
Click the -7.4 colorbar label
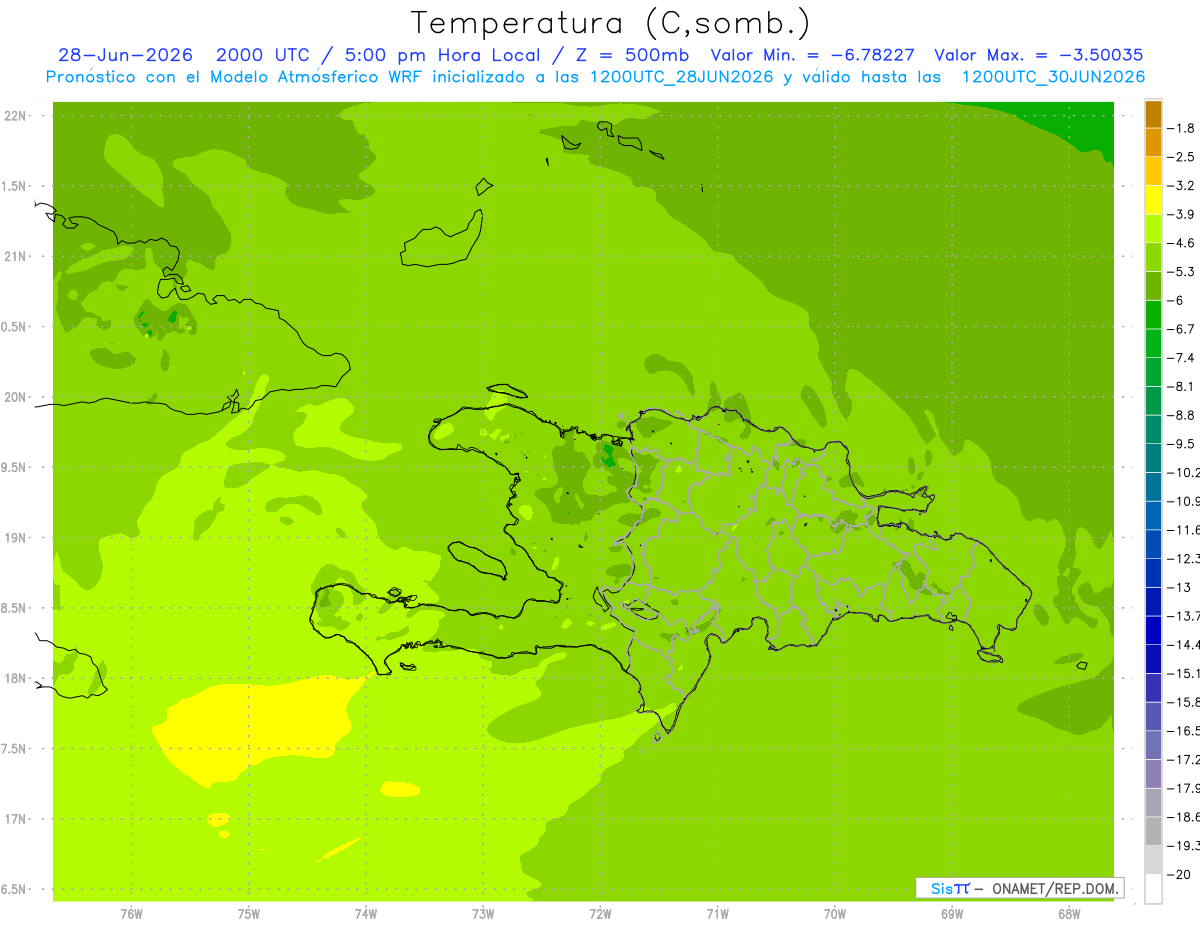click(1182, 358)
